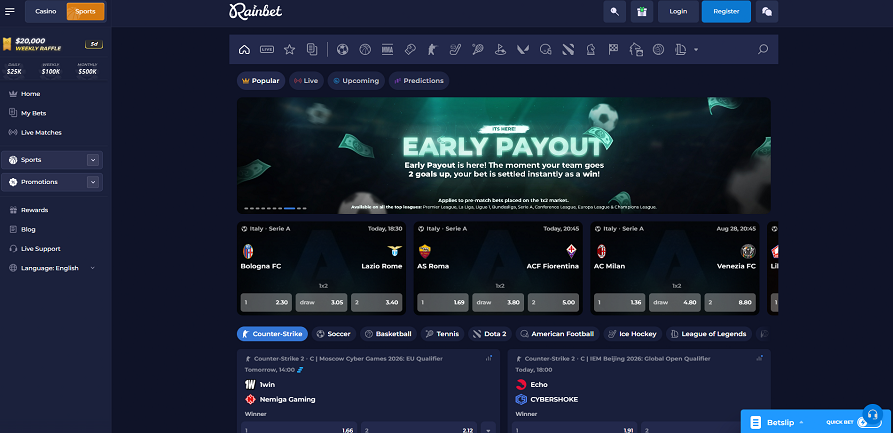Select the Valorant logo icon in sports bar

coord(523,50)
